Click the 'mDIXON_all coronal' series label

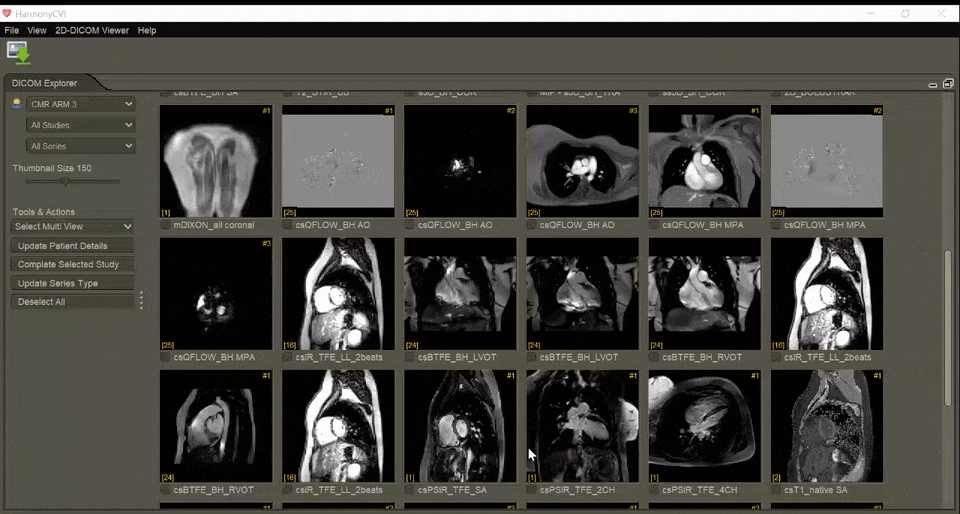coord(214,225)
